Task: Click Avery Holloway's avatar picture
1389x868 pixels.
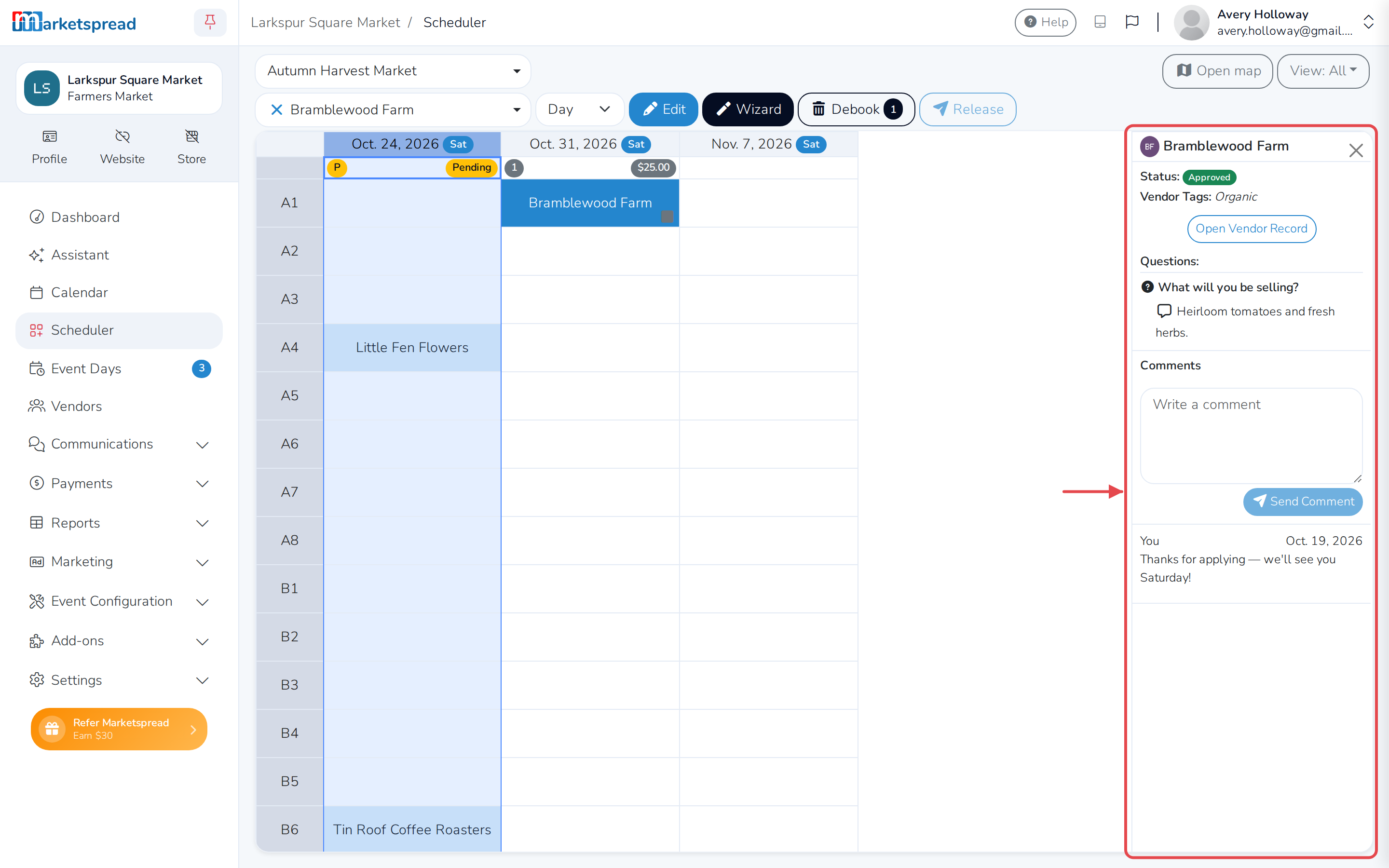Action: click(1192, 22)
